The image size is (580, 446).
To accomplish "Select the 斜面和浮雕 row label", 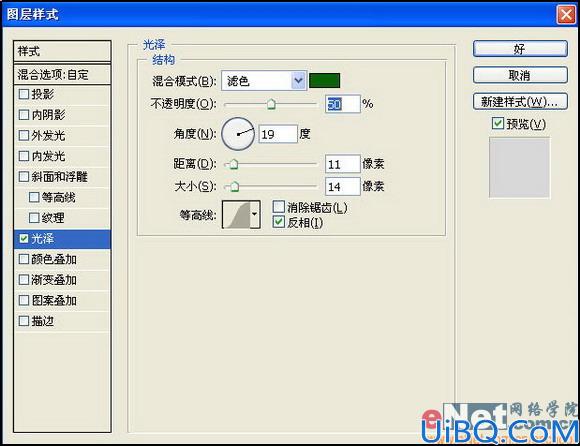I will (x=60, y=176).
